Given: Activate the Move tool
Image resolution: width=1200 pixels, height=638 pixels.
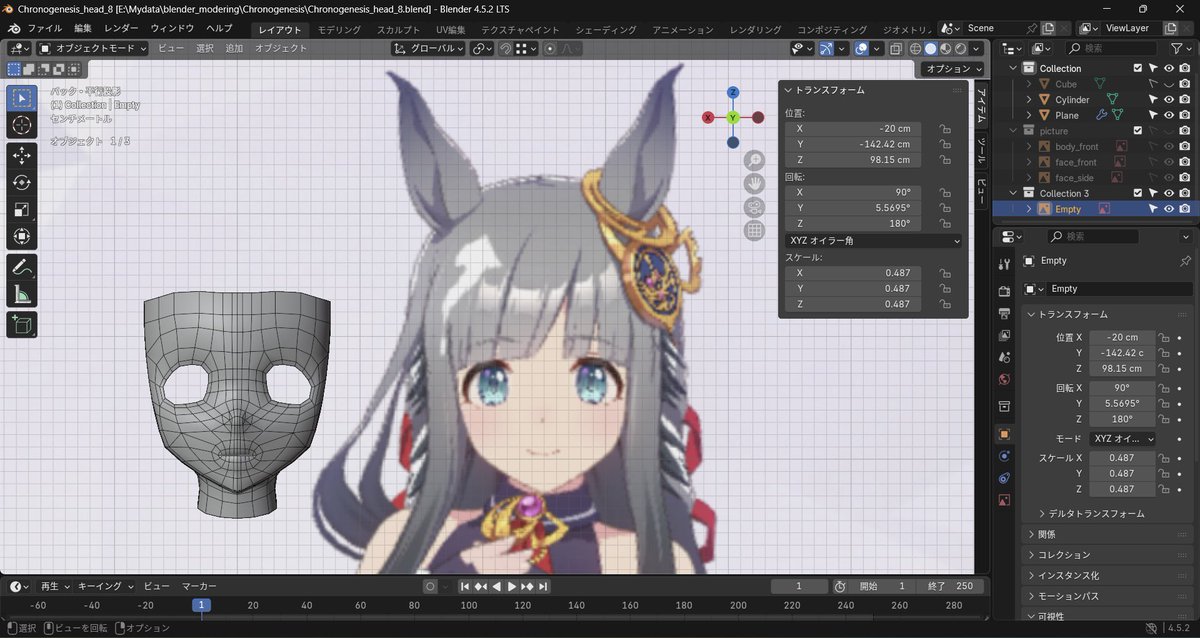Looking at the screenshot, I should click(x=22, y=155).
